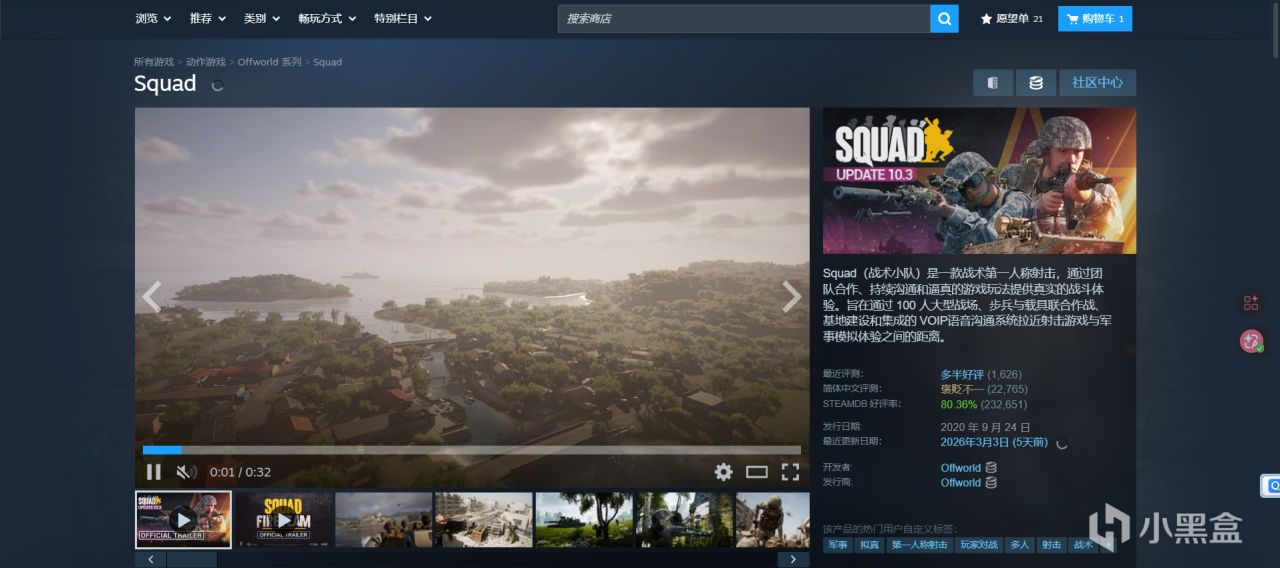Pause the trailer video

coord(153,472)
